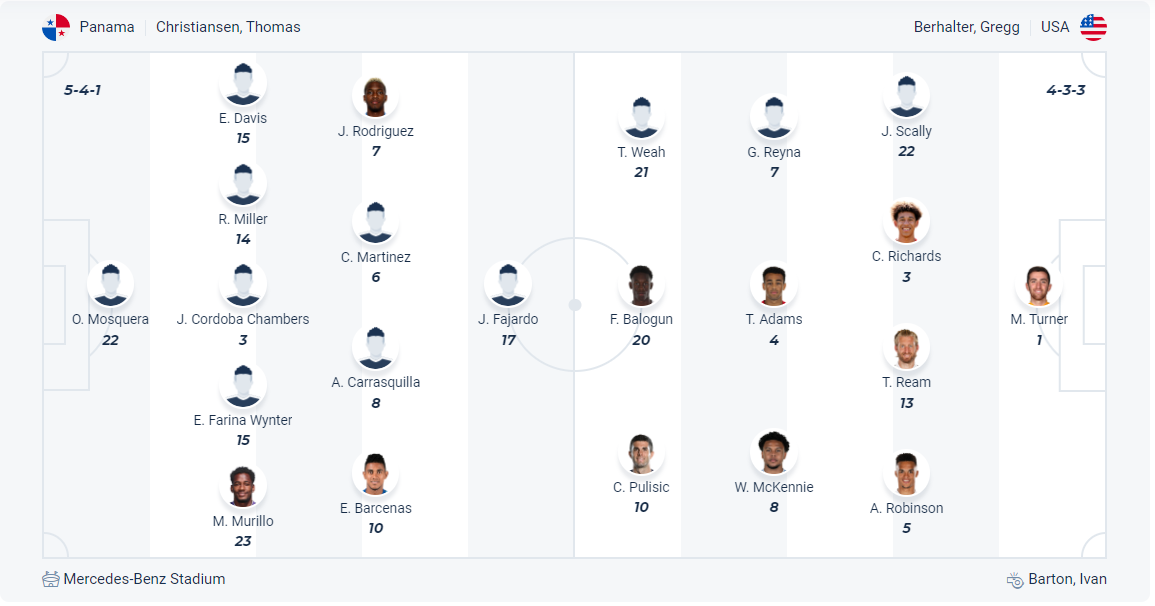This screenshot has width=1155, height=606.
Task: Open M. Turner's goalkeeper avatar
Action: (1039, 286)
